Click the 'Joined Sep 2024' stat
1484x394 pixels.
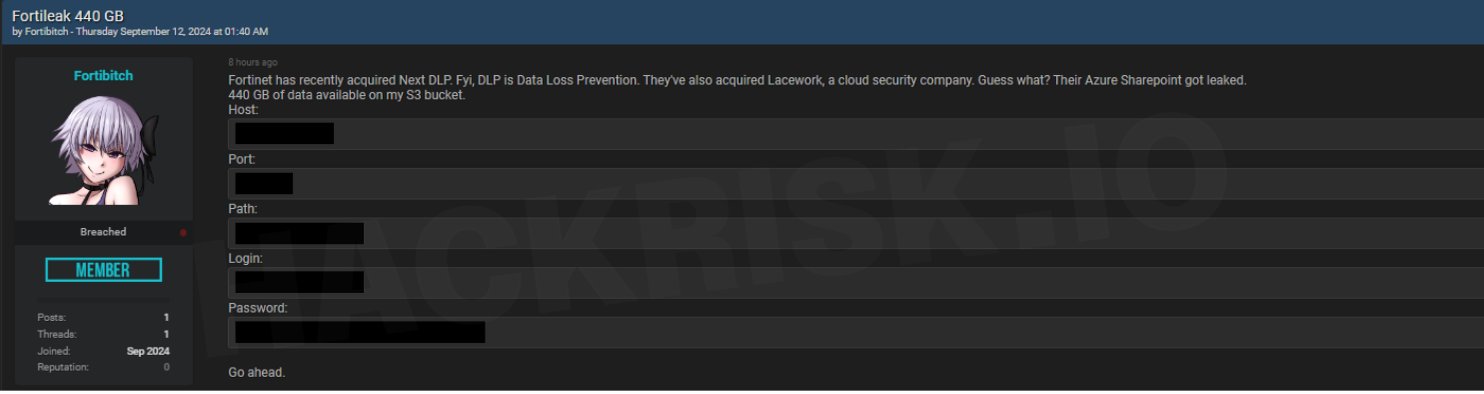tap(103, 351)
